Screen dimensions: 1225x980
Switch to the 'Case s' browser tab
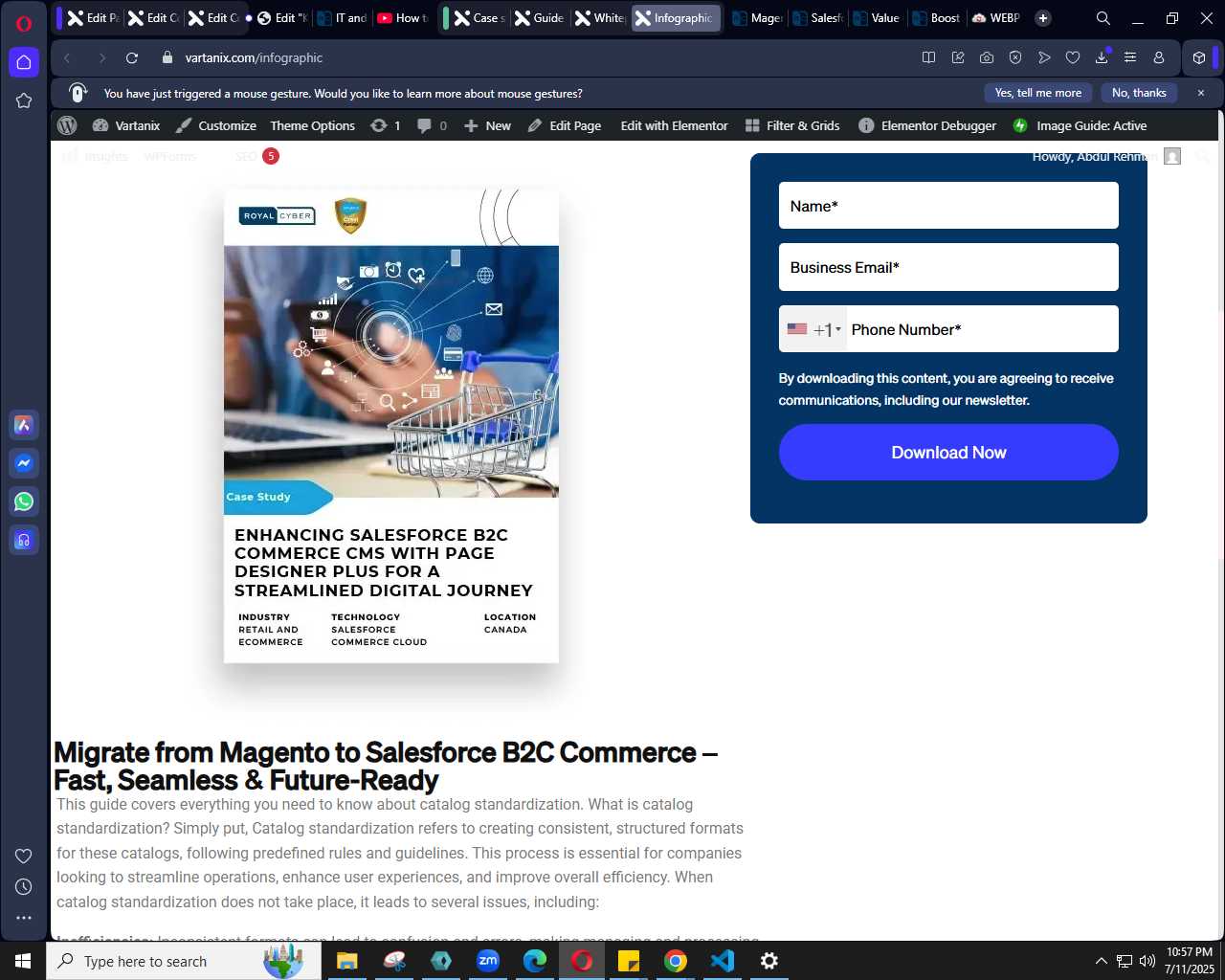(x=480, y=18)
